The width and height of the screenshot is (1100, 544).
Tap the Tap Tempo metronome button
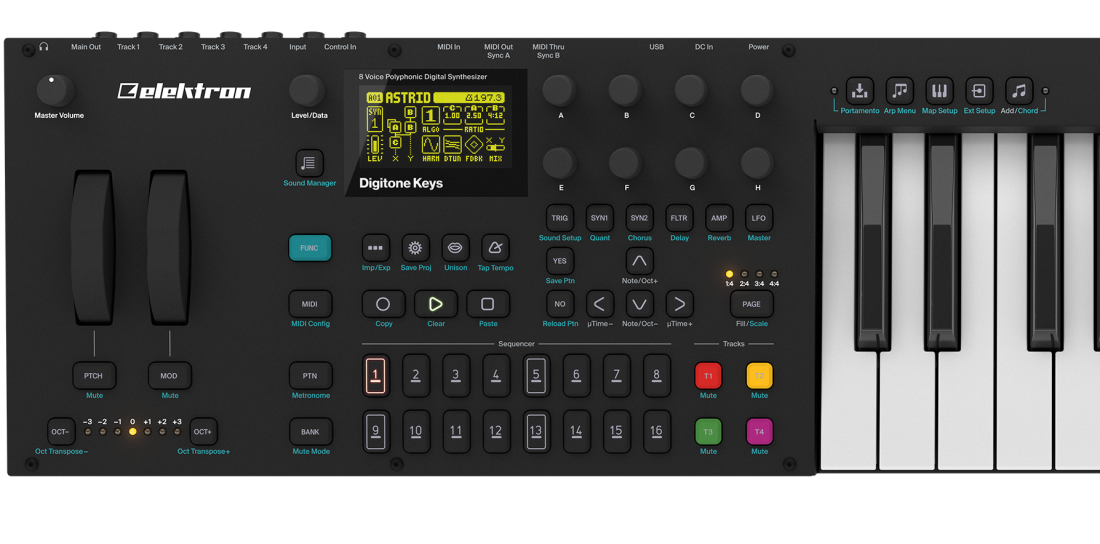(495, 248)
